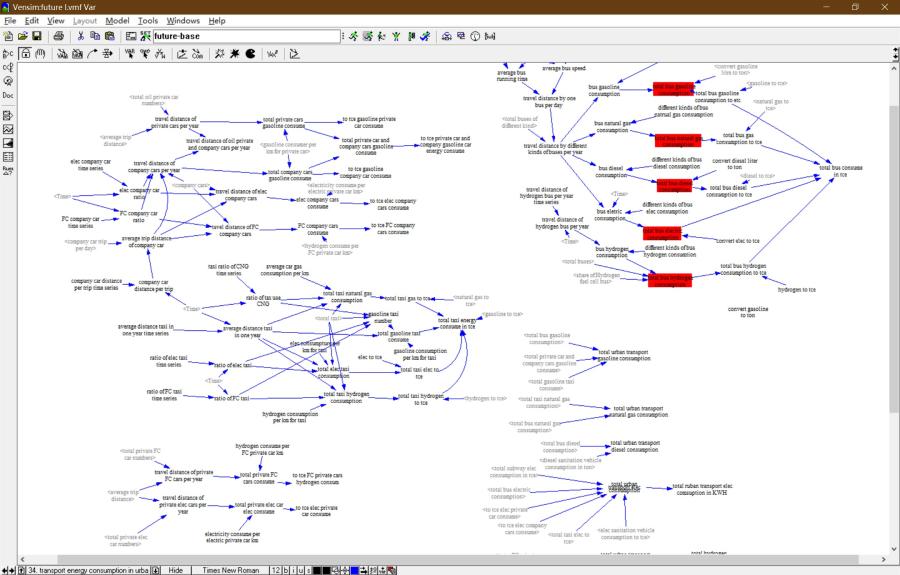Open the font size 12 selector

tap(274, 569)
